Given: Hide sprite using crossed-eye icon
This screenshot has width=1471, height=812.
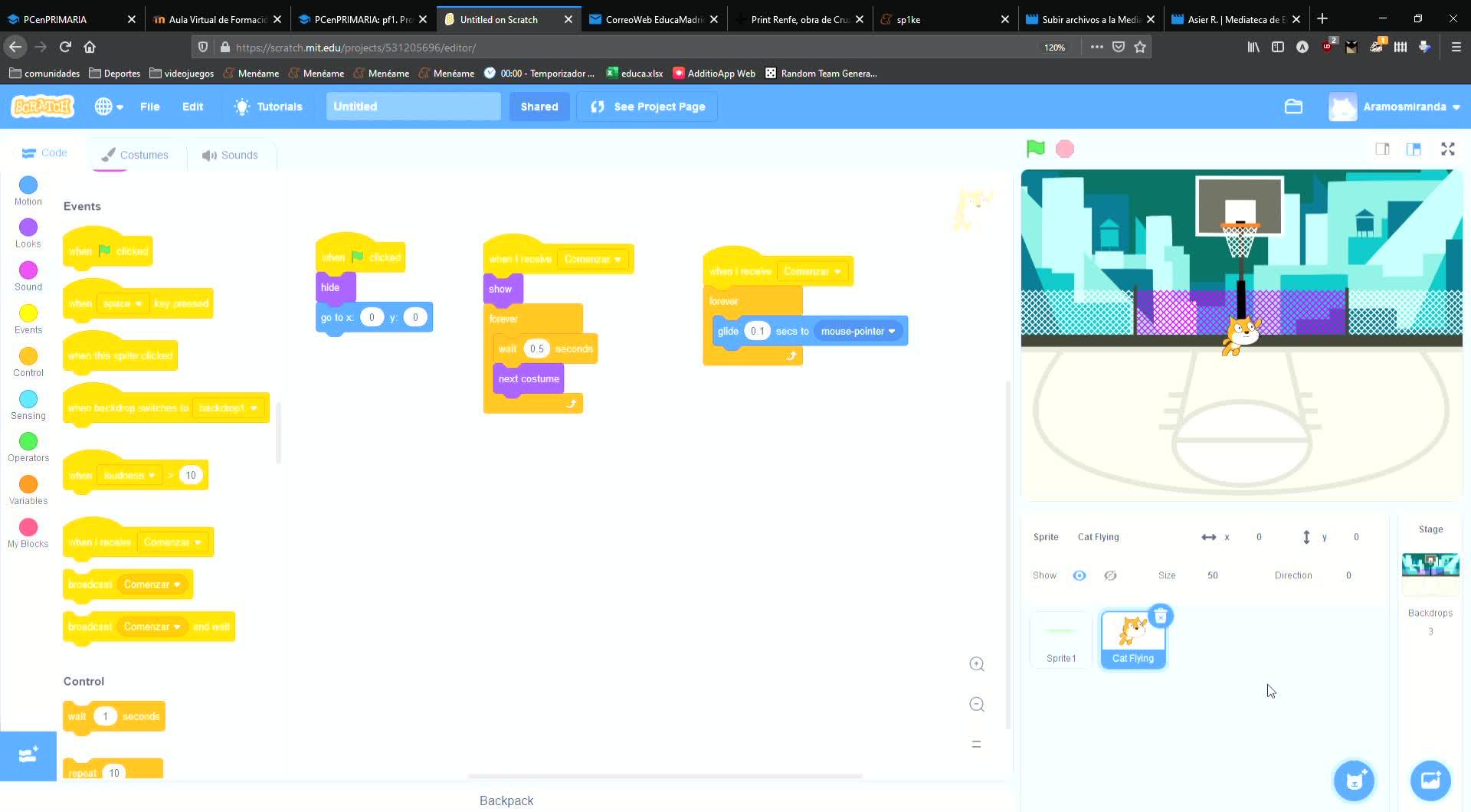Looking at the screenshot, I should point(1110,575).
